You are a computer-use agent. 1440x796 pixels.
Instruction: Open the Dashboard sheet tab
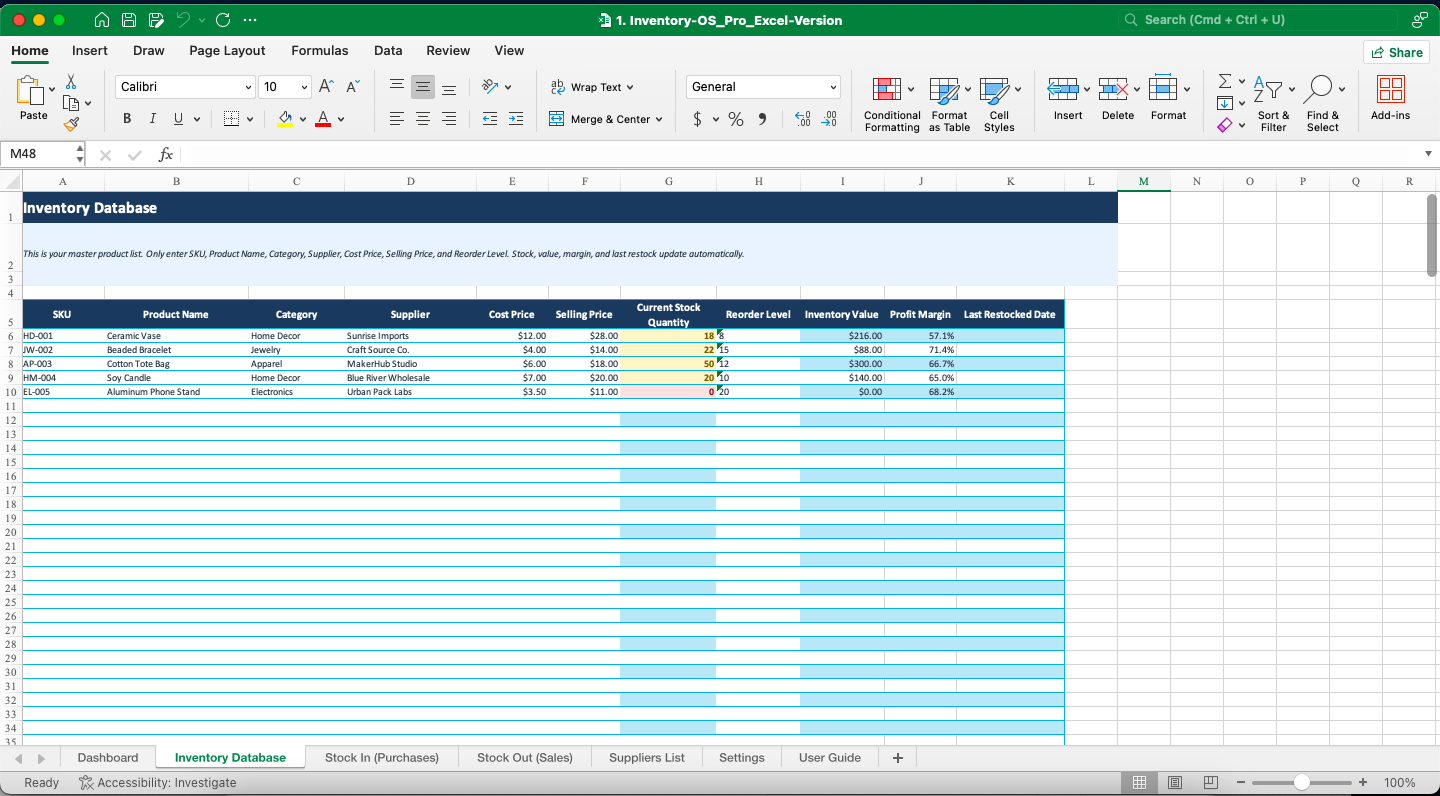[x=107, y=757]
